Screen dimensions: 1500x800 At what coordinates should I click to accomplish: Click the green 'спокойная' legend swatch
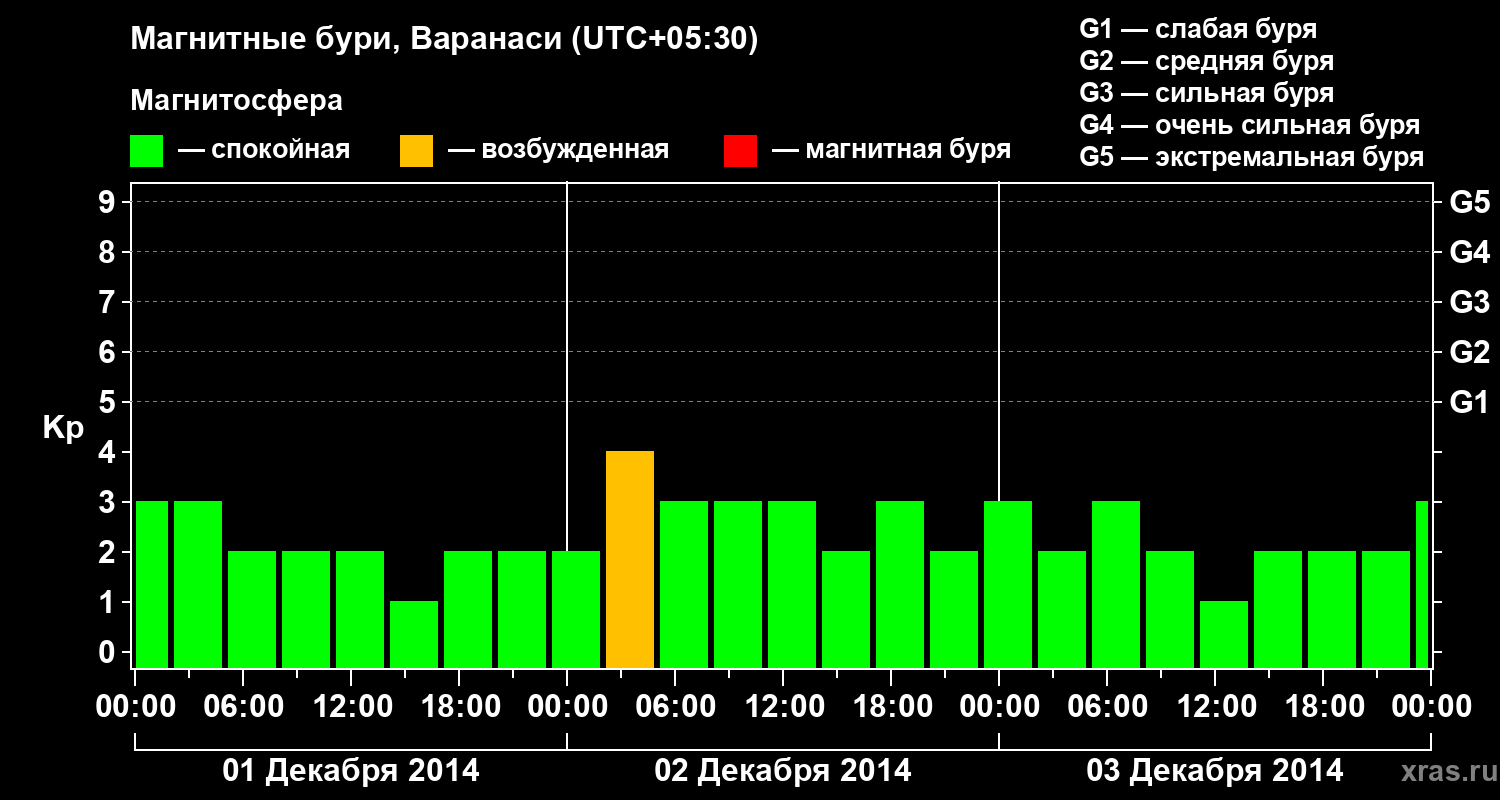coord(146,151)
